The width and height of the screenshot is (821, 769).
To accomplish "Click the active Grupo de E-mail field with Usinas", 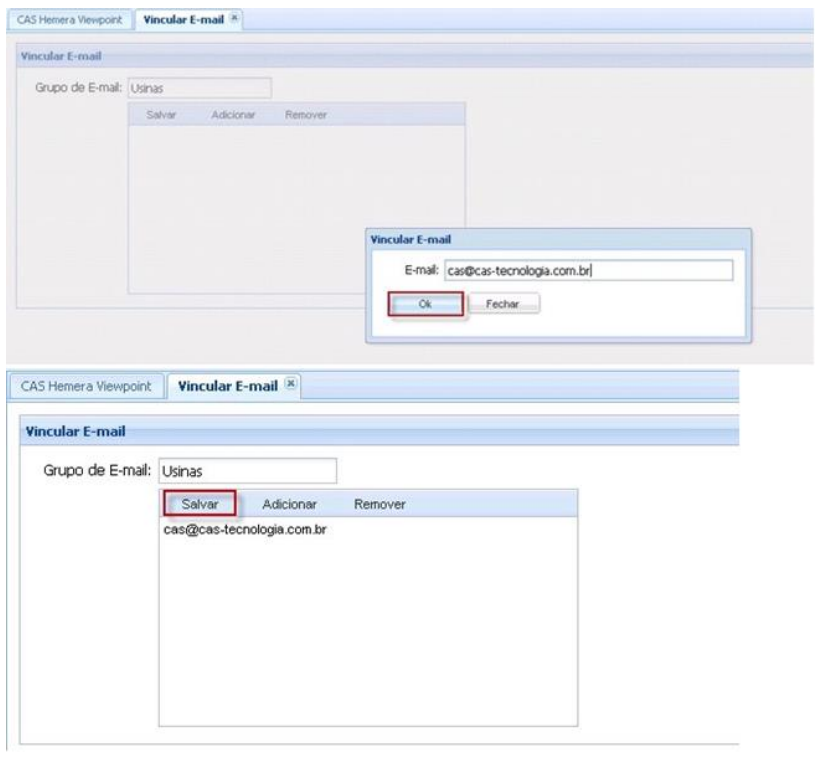I will (248, 471).
